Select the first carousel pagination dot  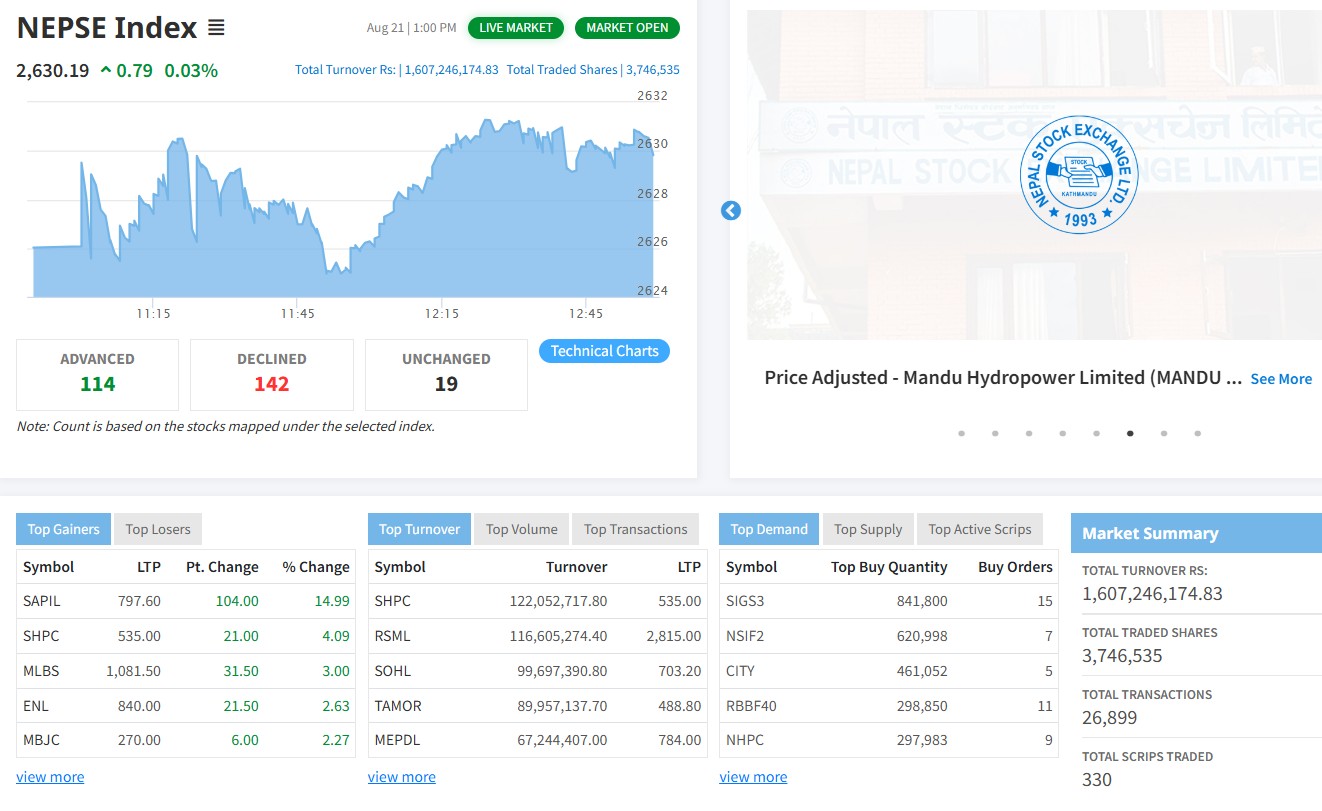click(x=962, y=433)
